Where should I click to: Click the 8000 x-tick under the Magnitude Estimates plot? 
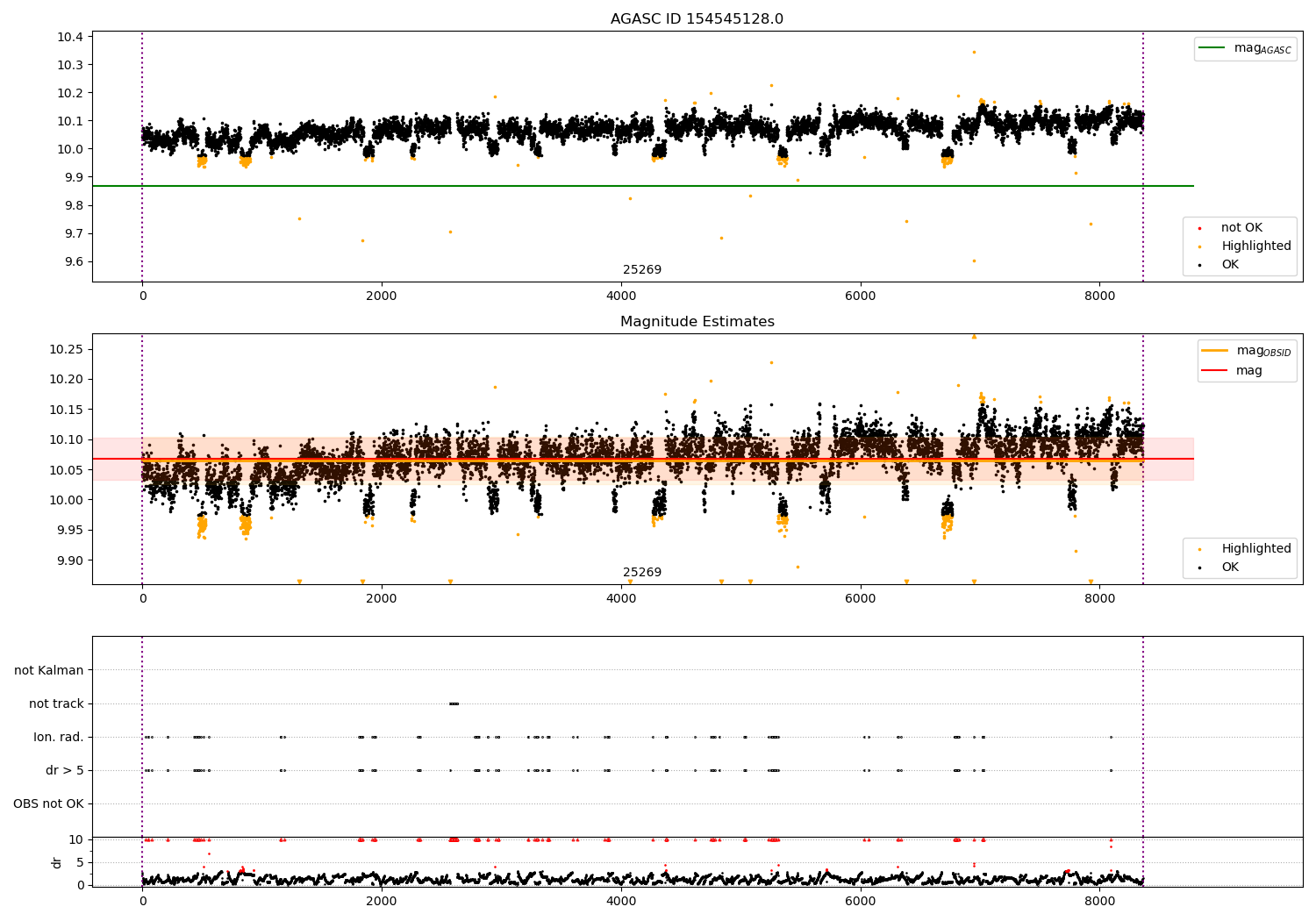(1100, 598)
